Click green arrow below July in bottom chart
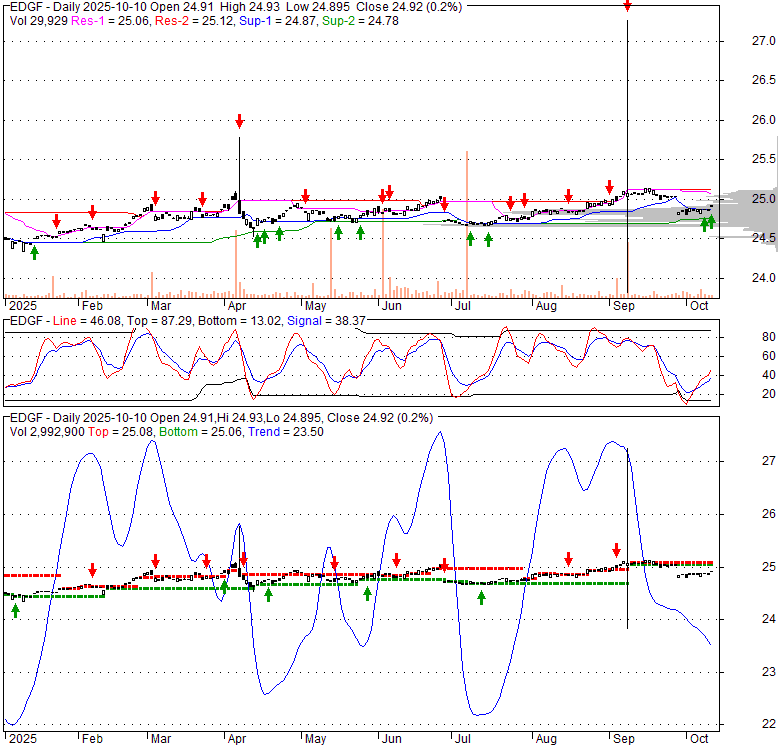The image size is (780, 745). [x=482, y=597]
